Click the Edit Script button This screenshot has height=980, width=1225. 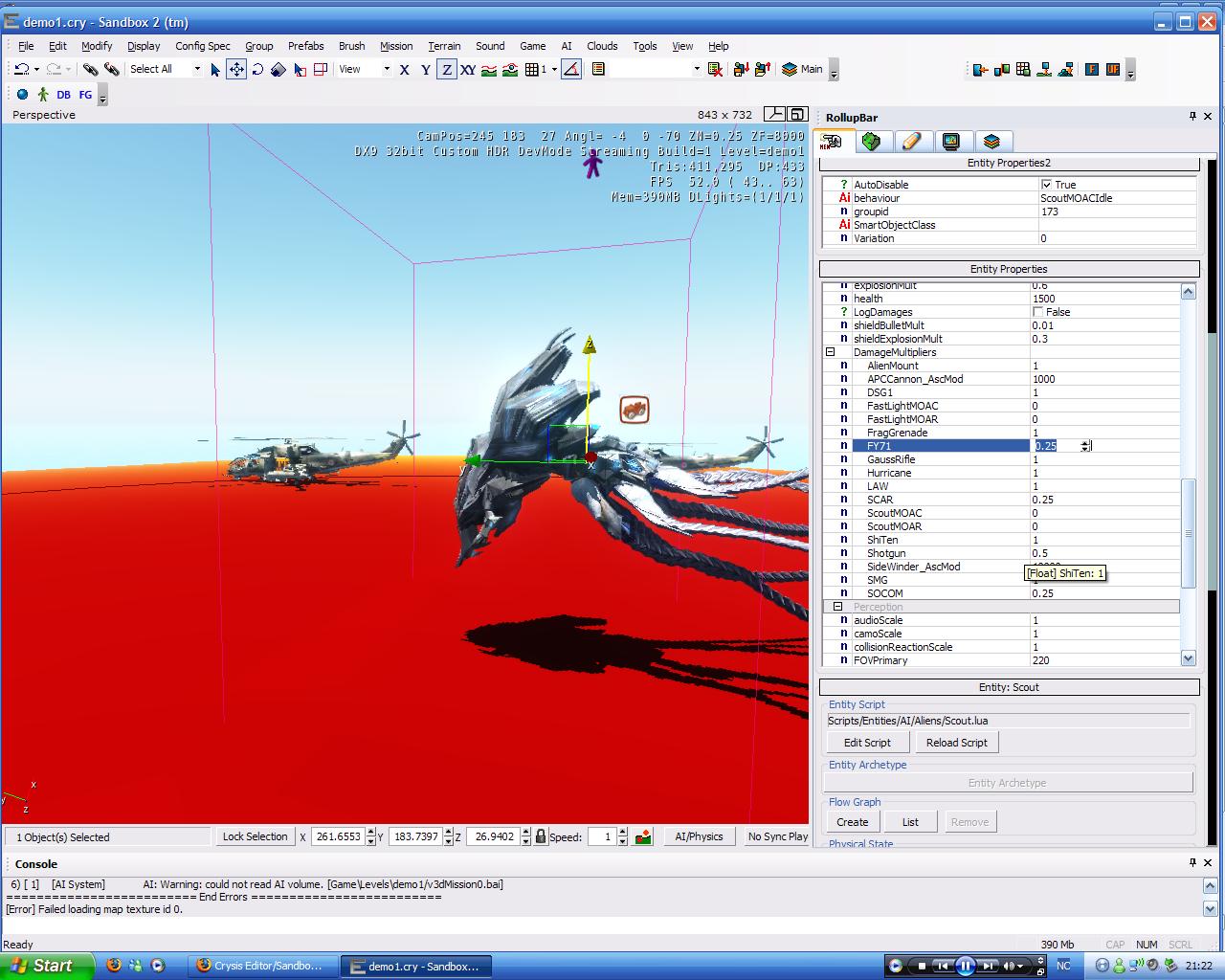tap(867, 743)
